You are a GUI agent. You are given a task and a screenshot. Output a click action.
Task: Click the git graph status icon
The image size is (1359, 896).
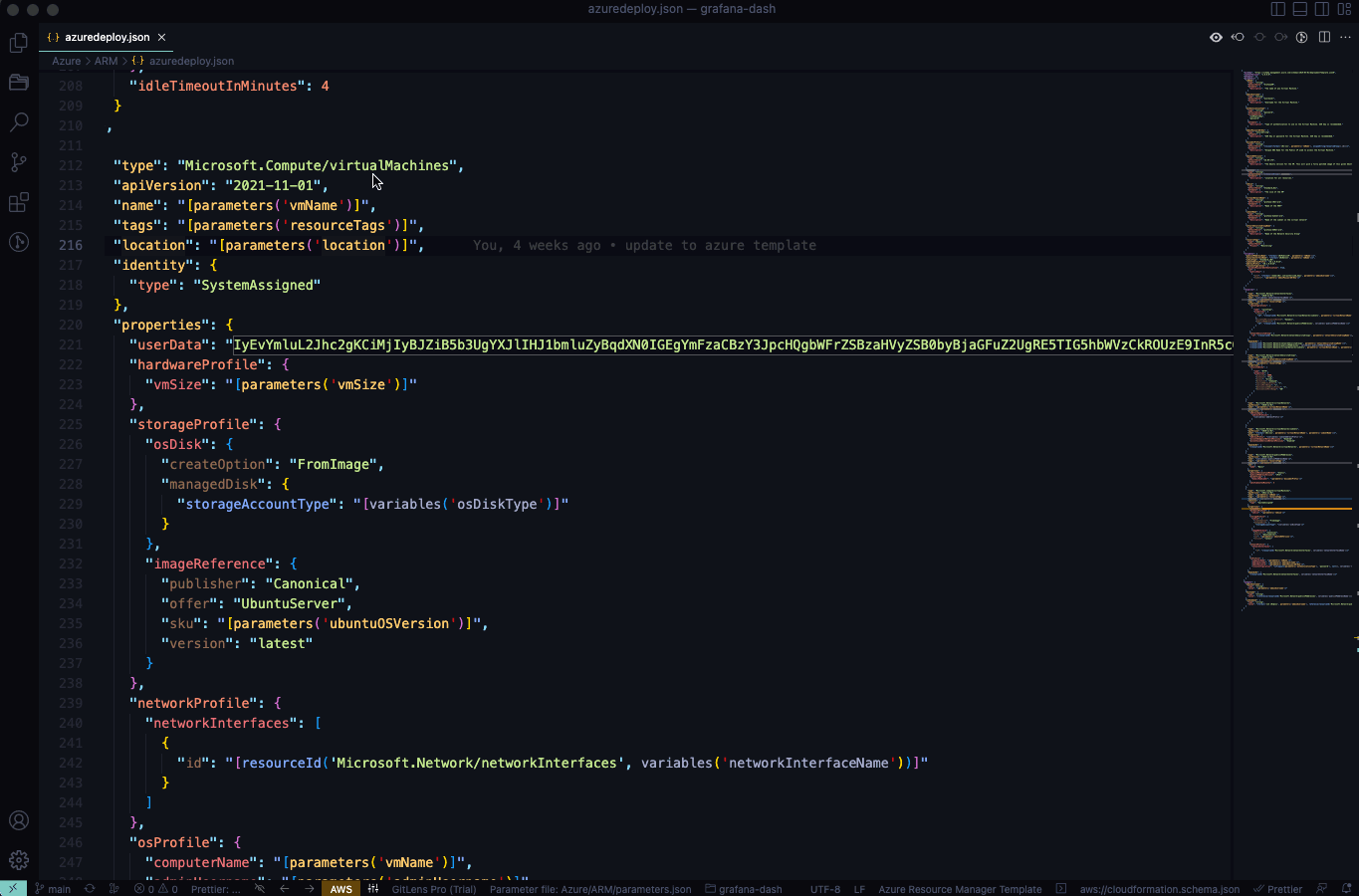coord(113,888)
